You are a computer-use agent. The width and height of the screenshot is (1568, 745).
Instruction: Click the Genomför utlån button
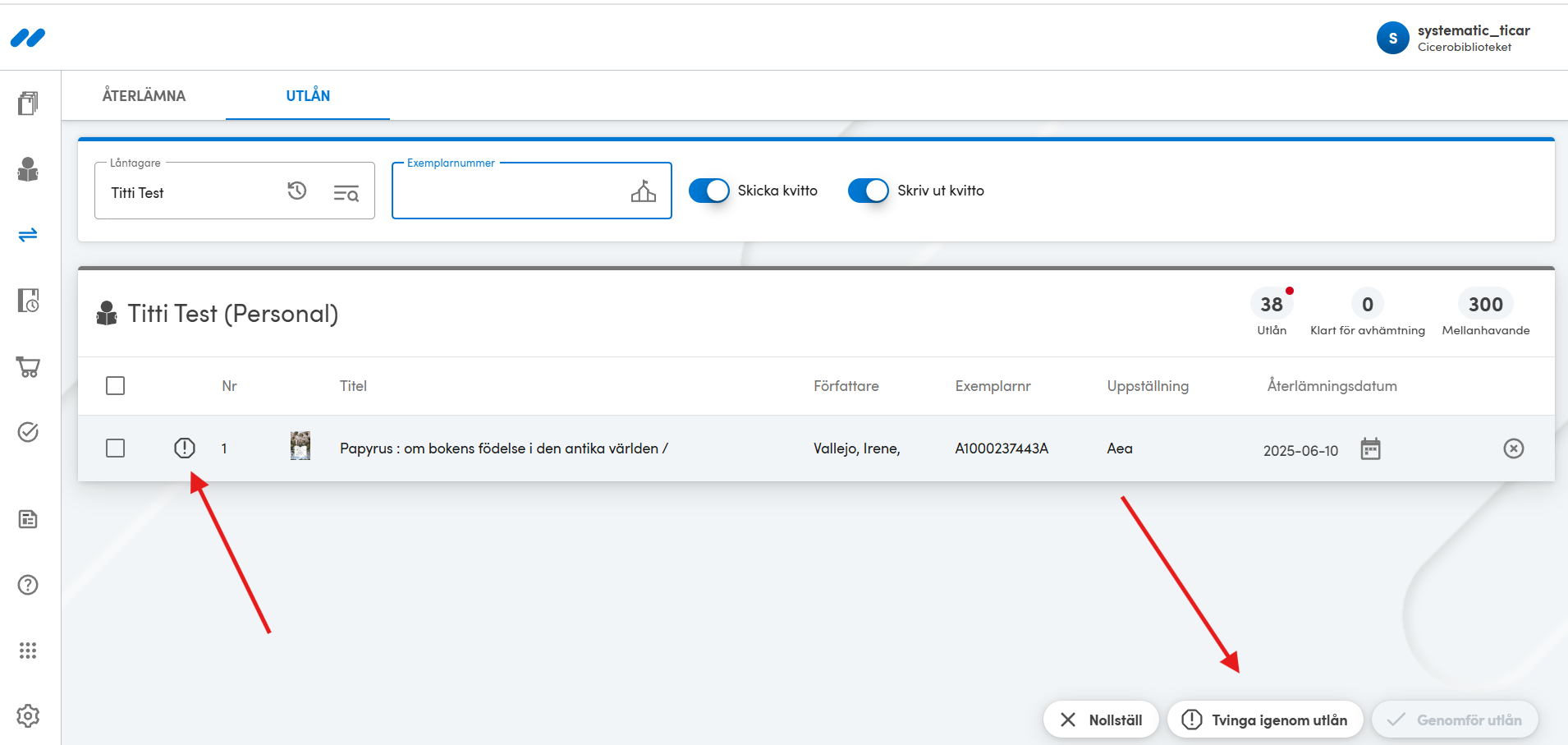tap(1455, 720)
